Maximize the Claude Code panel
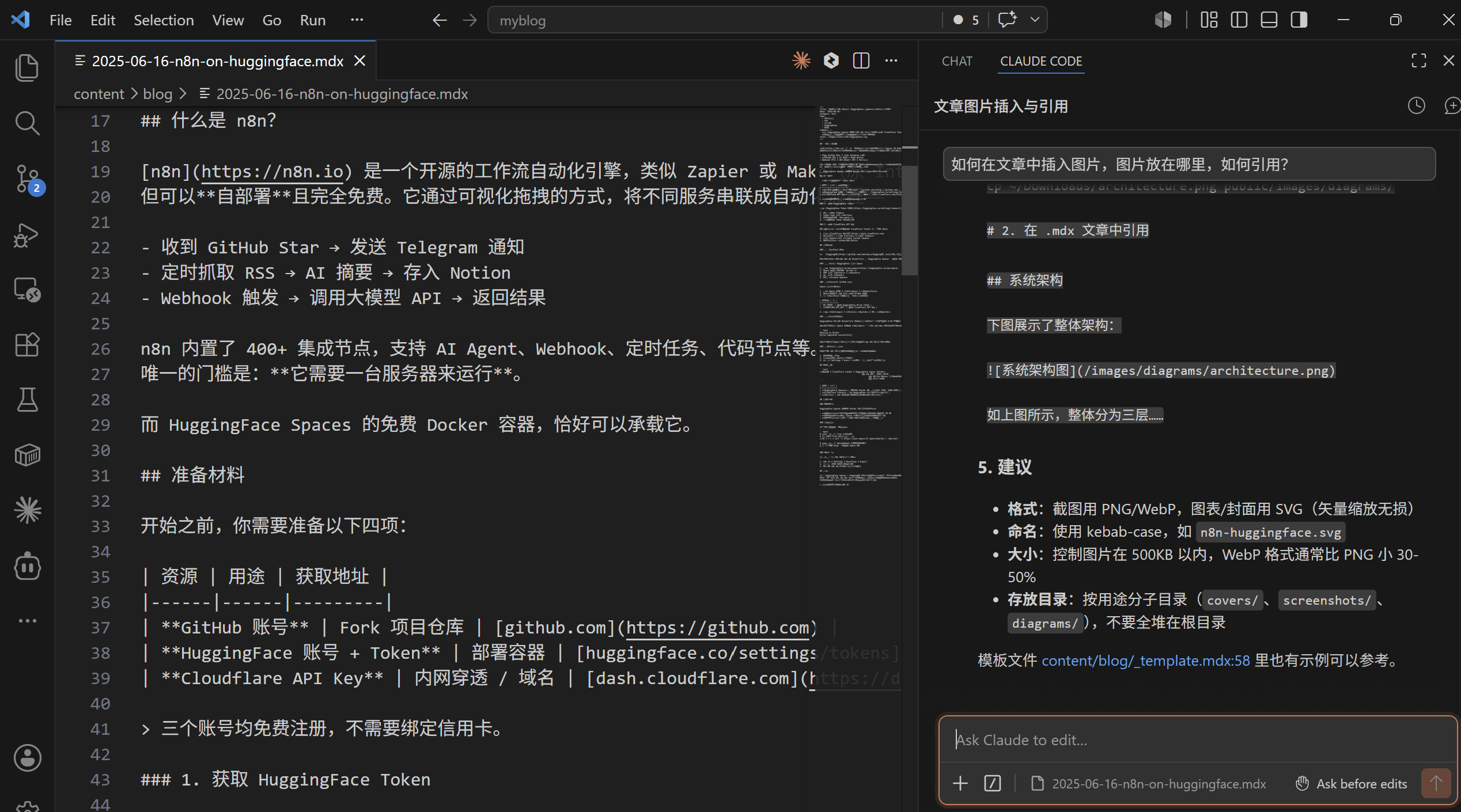 [x=1419, y=60]
